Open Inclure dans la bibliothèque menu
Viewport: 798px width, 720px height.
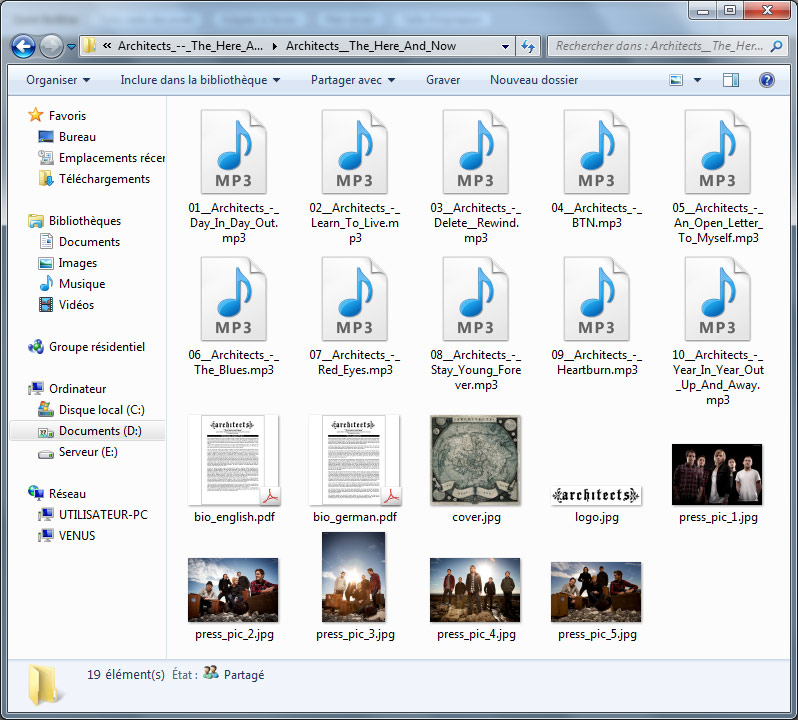[x=200, y=80]
